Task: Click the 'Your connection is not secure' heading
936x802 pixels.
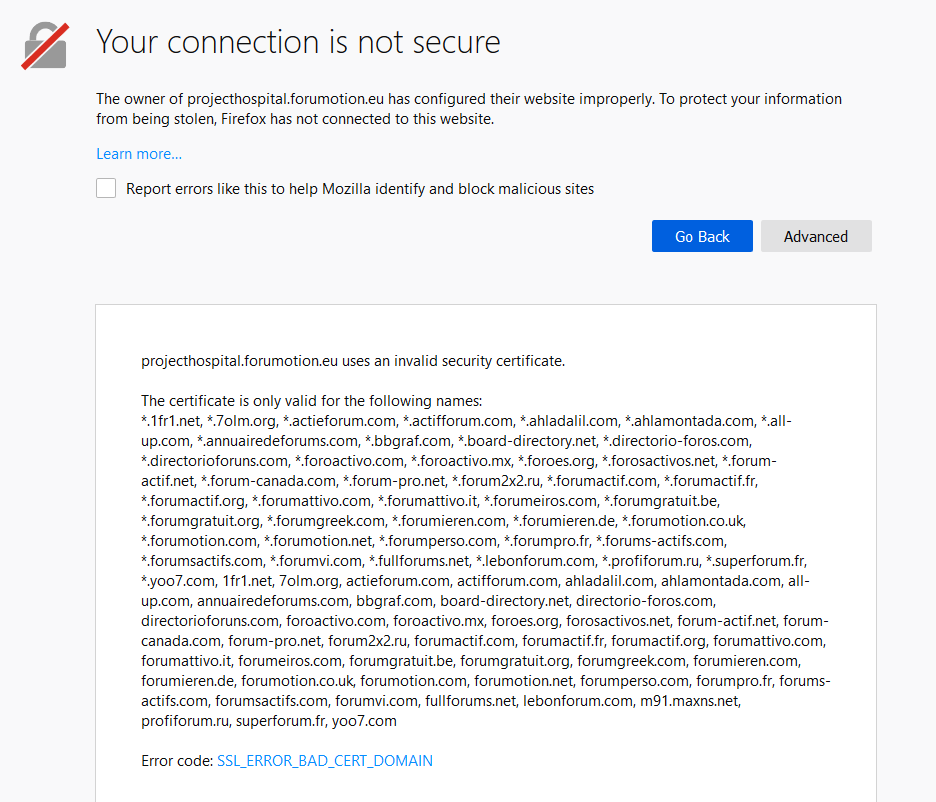Action: click(x=298, y=42)
